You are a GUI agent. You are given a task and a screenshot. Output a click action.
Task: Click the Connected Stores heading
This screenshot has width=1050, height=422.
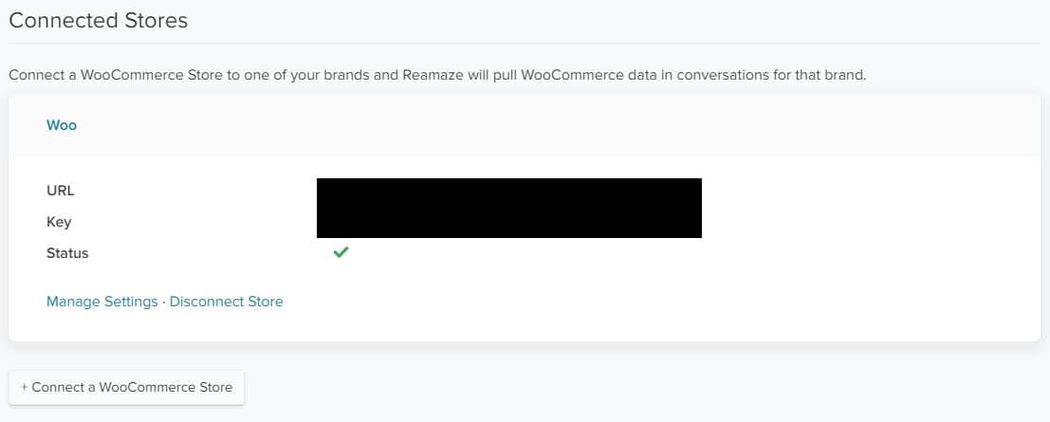(x=98, y=21)
